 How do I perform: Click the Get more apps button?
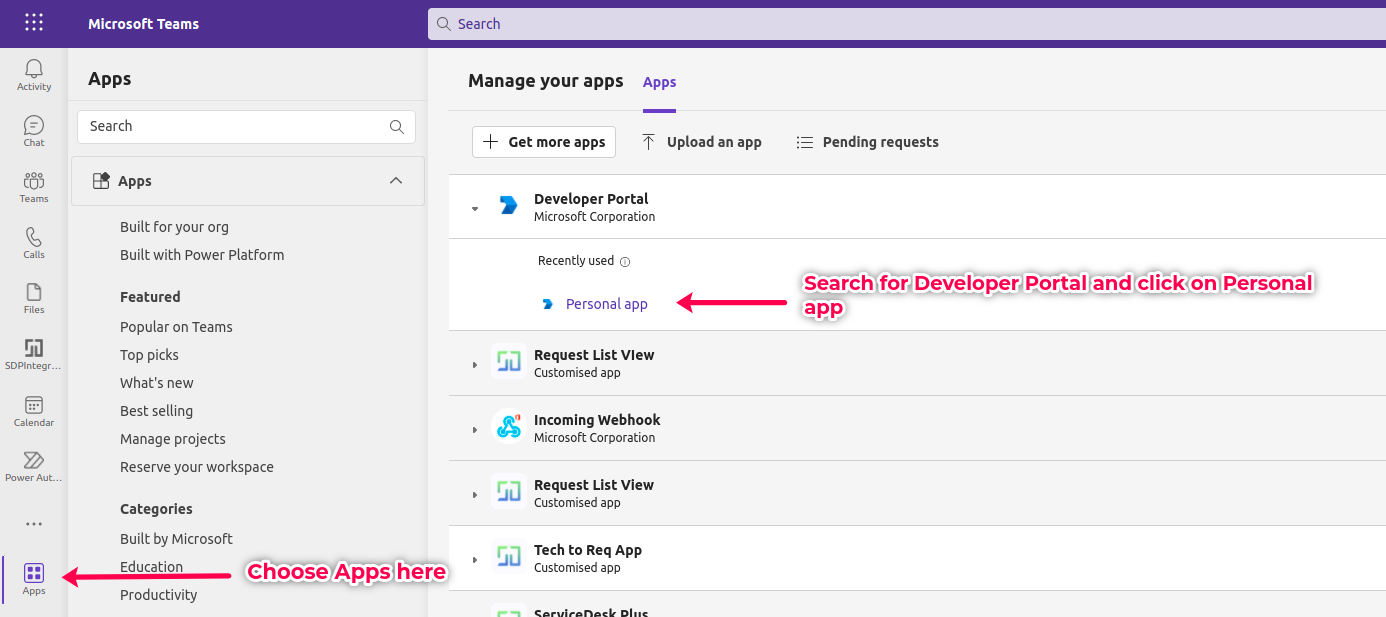[x=544, y=142]
